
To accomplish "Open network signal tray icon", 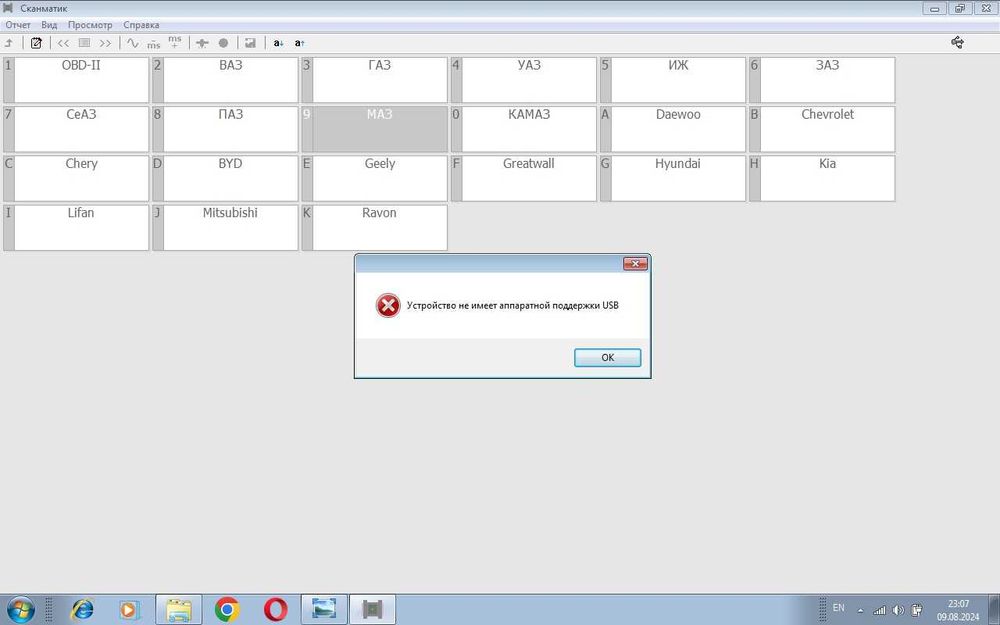I will [x=879, y=610].
